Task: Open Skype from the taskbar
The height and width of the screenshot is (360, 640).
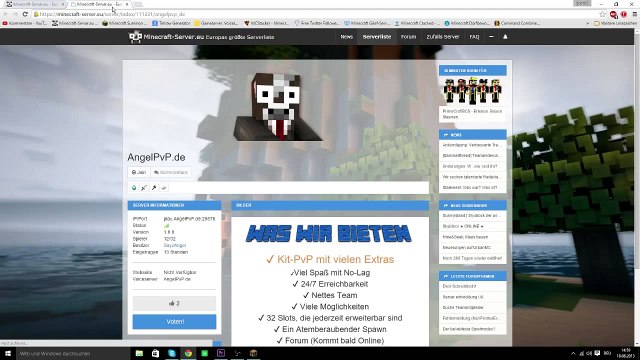Action: click(x=172, y=353)
